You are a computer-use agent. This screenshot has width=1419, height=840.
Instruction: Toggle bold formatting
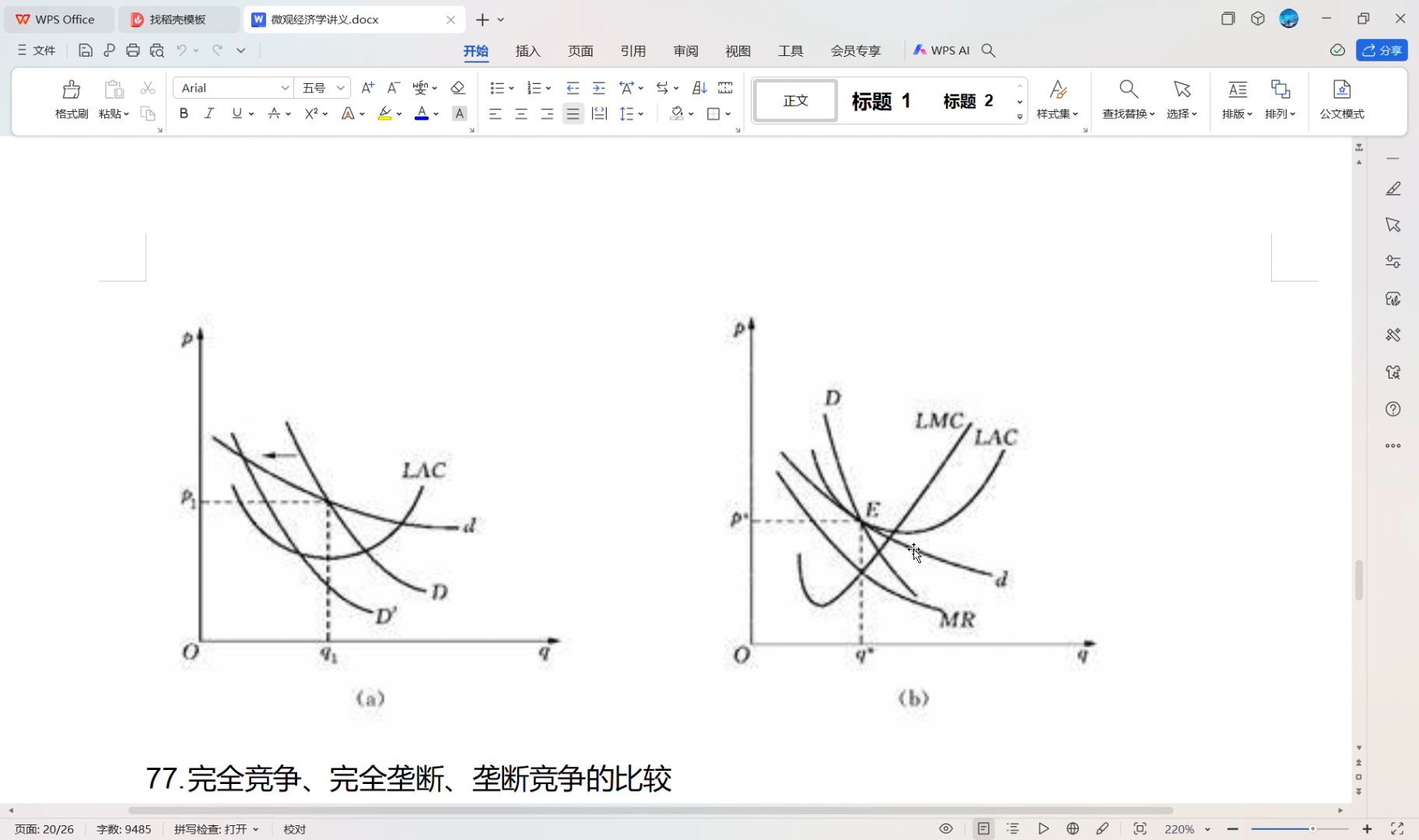[x=183, y=114]
